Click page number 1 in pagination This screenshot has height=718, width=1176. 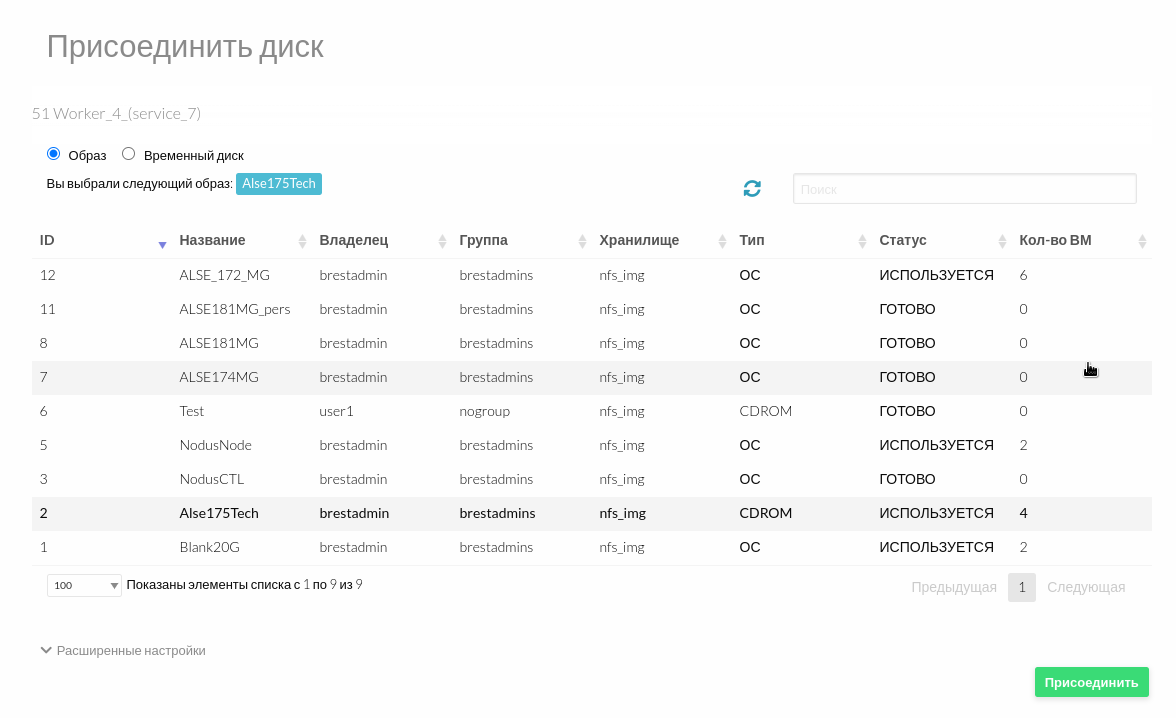tap(1021, 587)
